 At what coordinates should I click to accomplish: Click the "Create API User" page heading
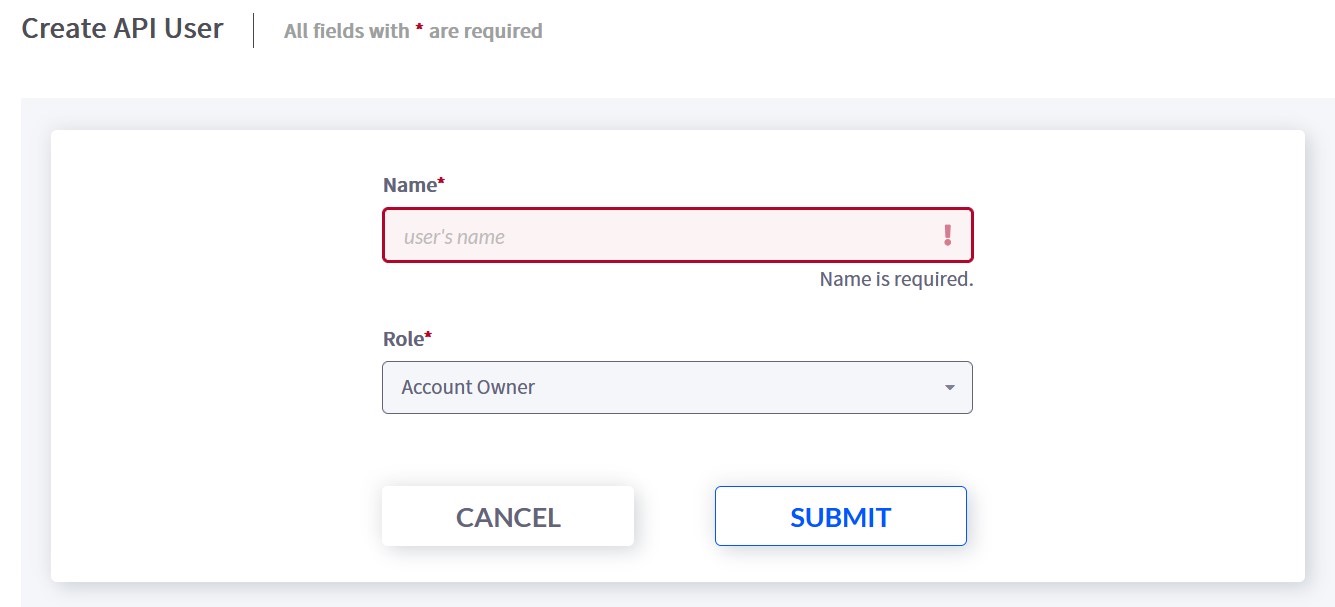[122, 29]
